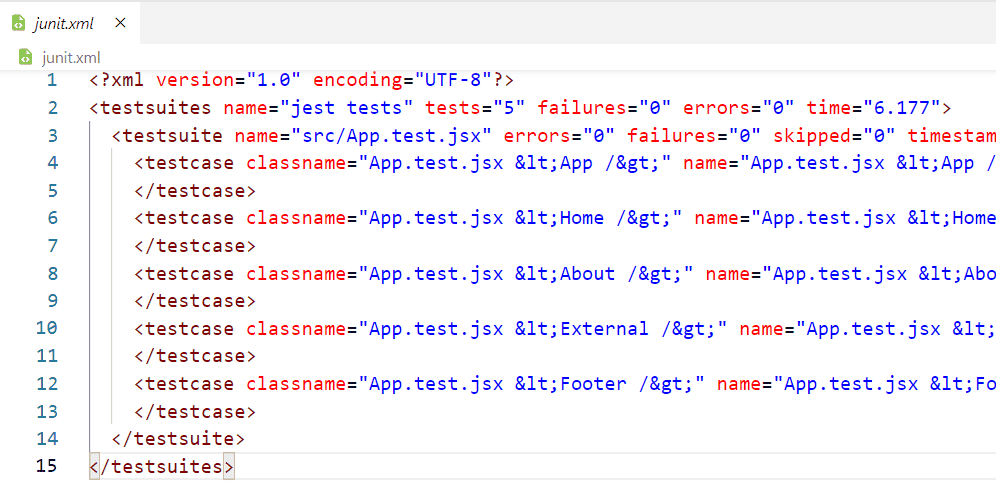Viewport: 996px width, 490px height.
Task: Click line number 15 in the gutter
Action: click(x=47, y=466)
